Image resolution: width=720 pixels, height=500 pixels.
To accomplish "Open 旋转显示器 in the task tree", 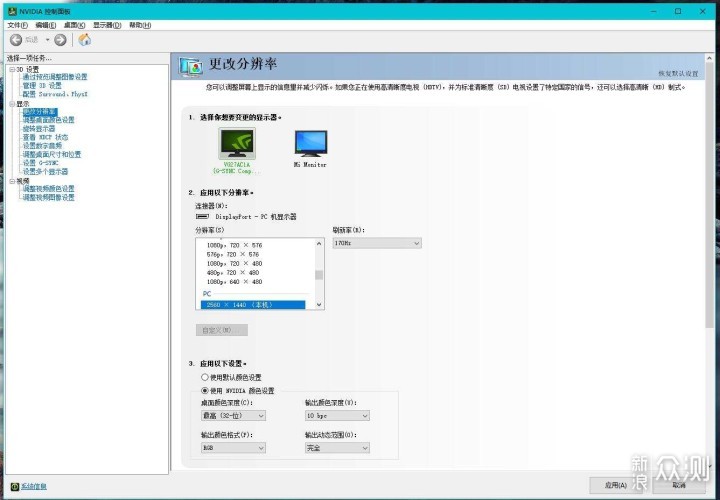I will coord(39,129).
